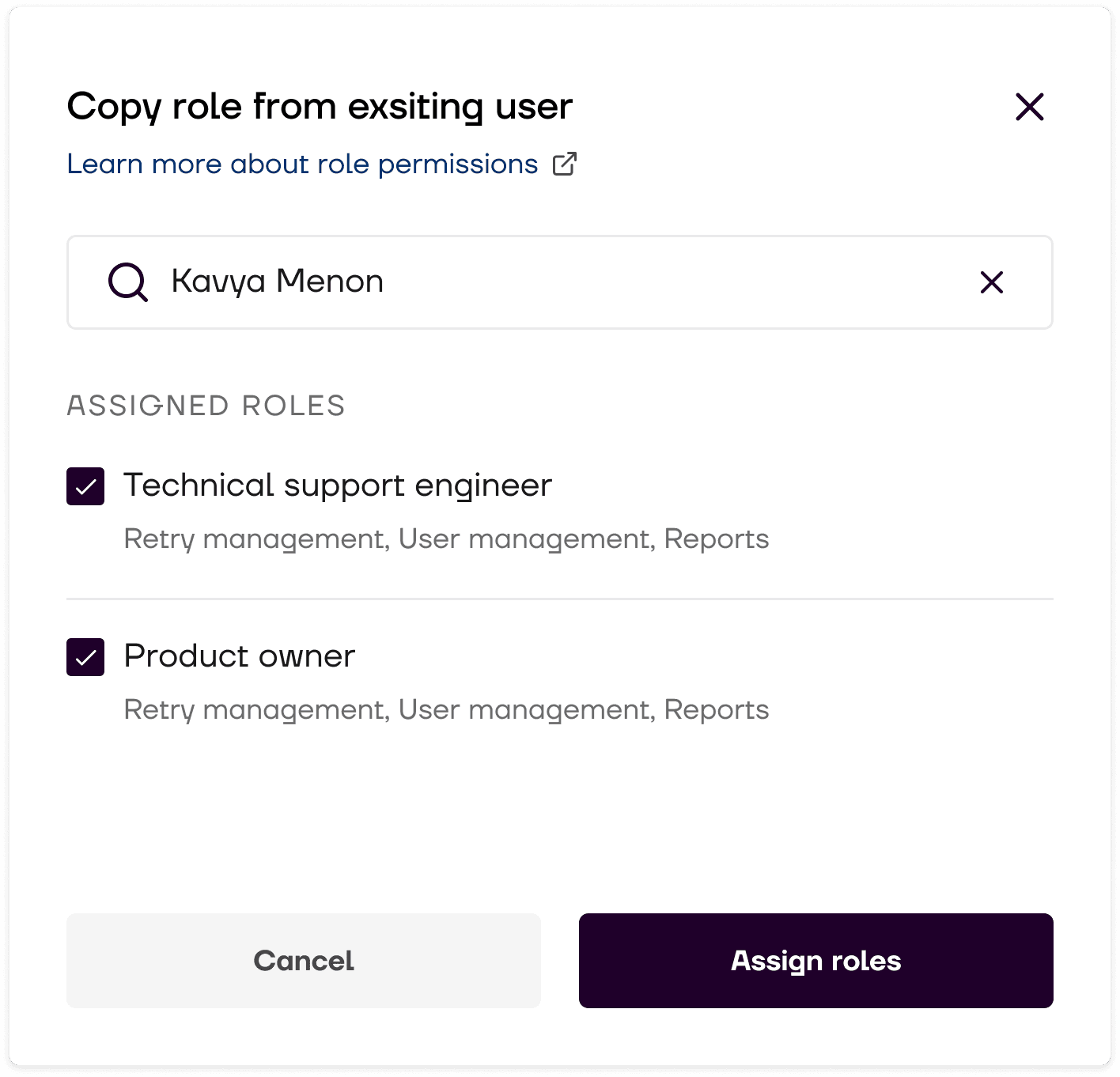This screenshot has width=1120, height=1077.
Task: Click the dialog title Copy role from exsiting user
Action: (x=320, y=107)
